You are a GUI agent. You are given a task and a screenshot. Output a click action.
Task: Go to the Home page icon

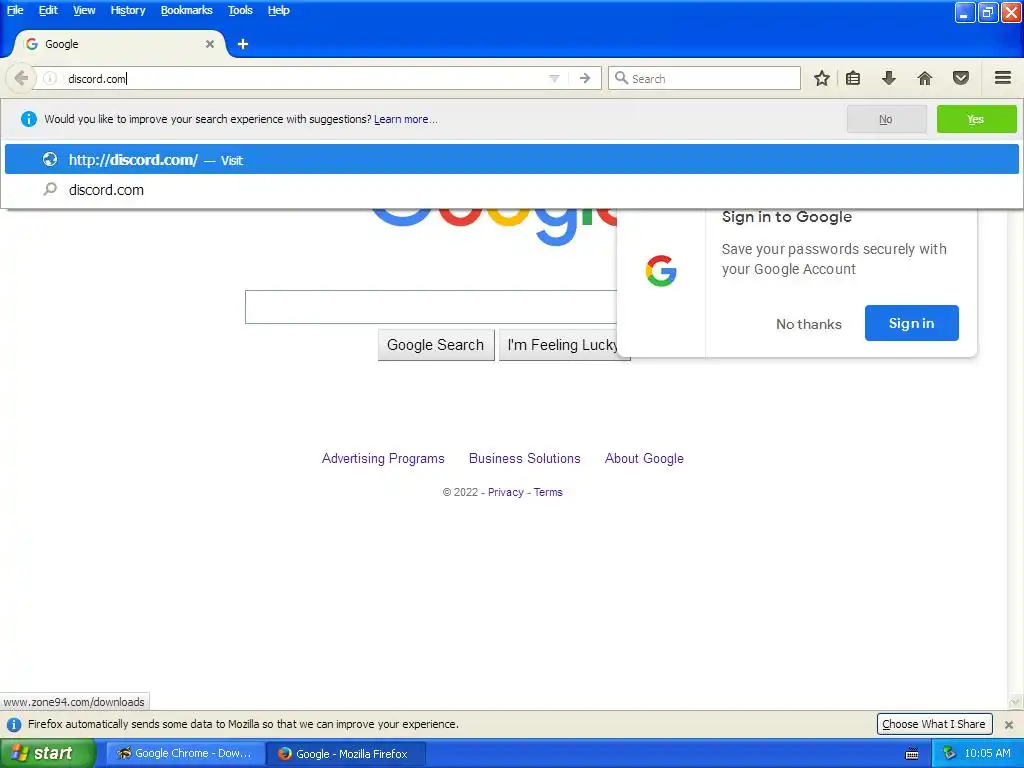[924, 78]
